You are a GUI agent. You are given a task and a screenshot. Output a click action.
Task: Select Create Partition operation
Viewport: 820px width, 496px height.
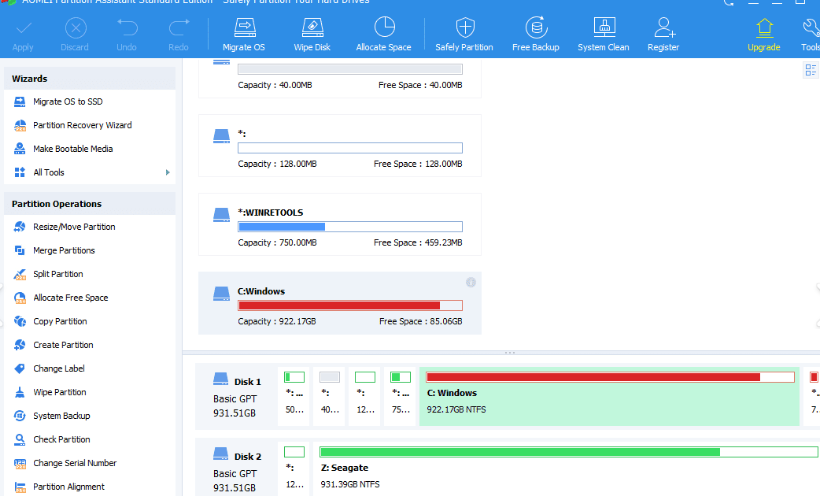[x=63, y=344]
